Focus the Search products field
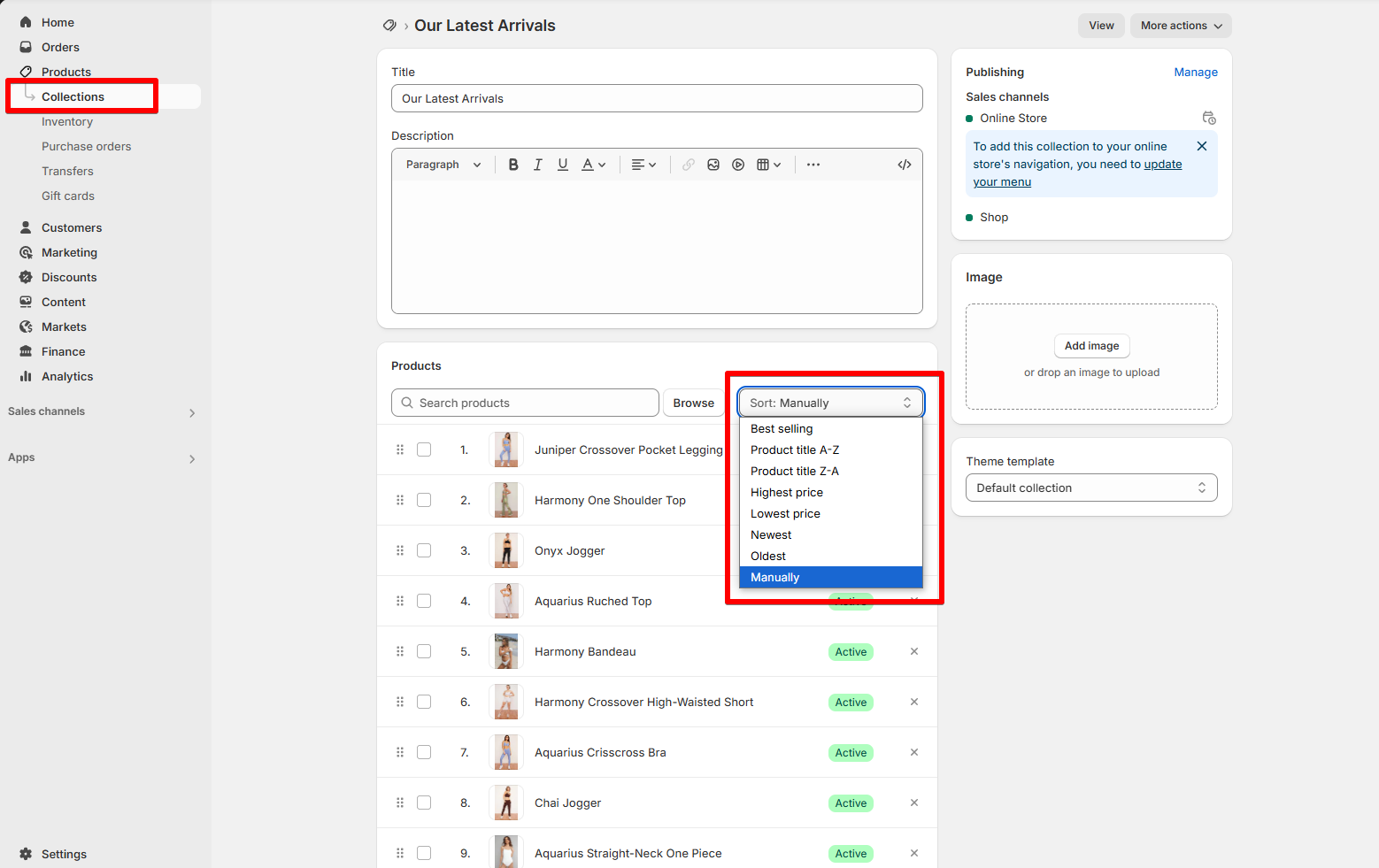Image resolution: width=1379 pixels, height=868 pixels. coord(525,403)
